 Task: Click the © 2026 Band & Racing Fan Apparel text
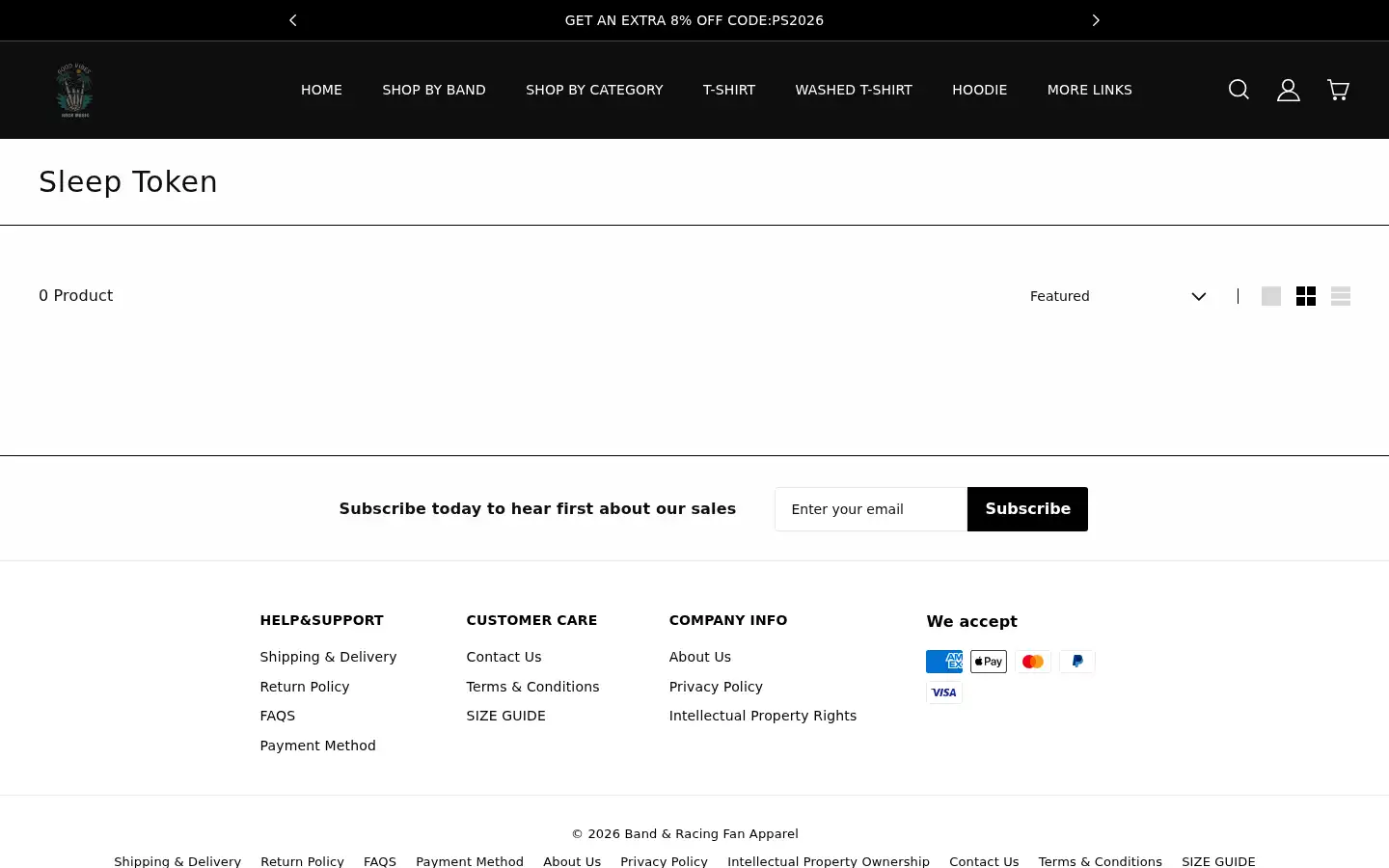tap(685, 834)
